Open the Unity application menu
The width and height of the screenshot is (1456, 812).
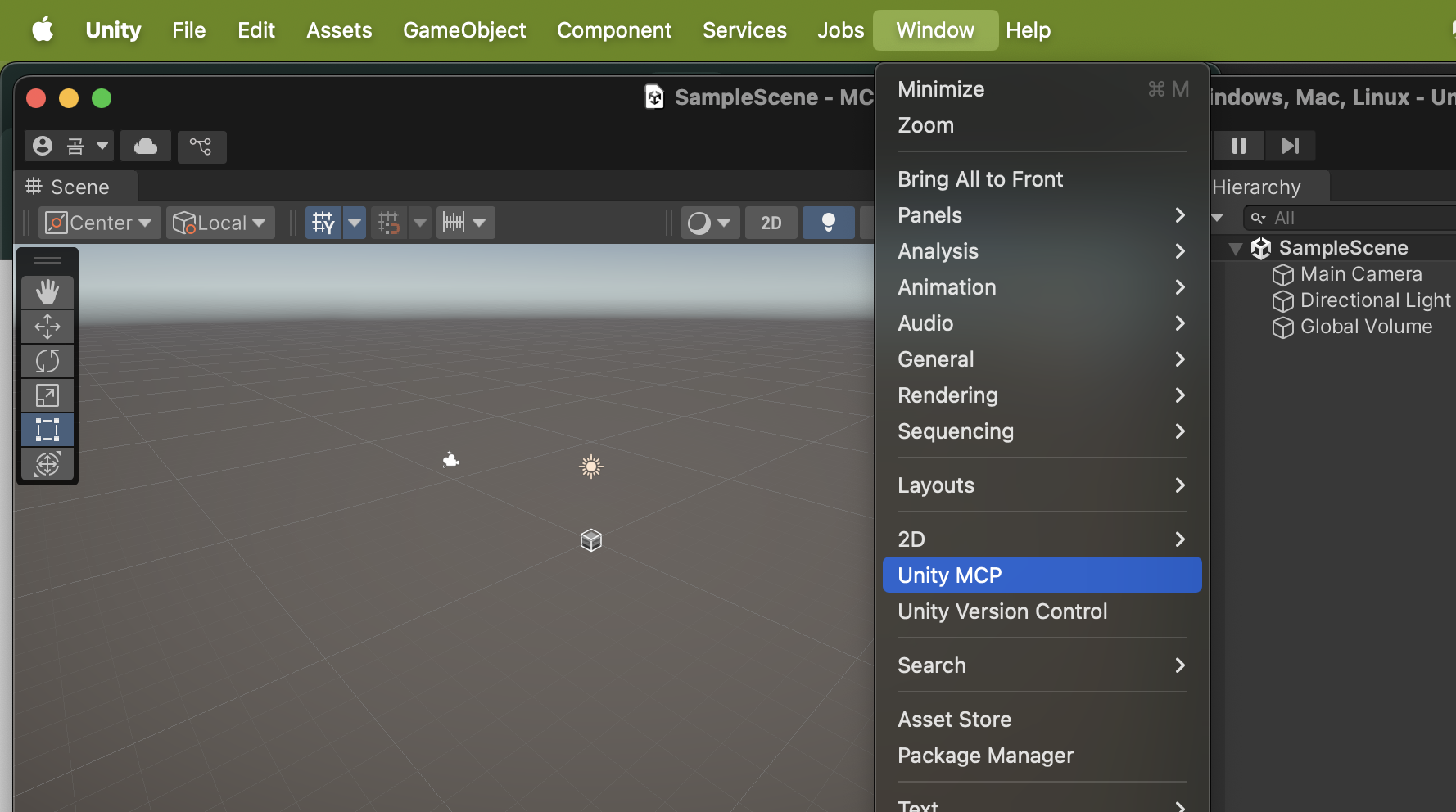point(113,30)
